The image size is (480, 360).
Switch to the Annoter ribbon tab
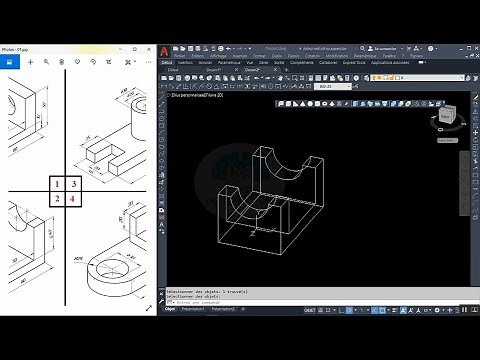tap(205, 62)
